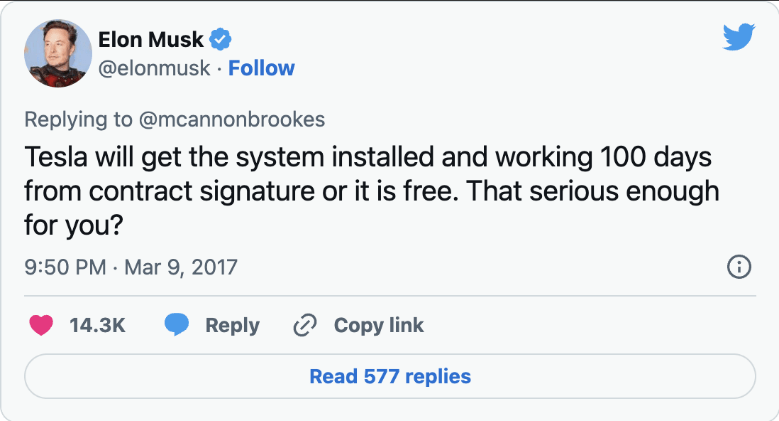Like the tweet via heart icon
The height and width of the screenshot is (421, 779).
click(41, 326)
